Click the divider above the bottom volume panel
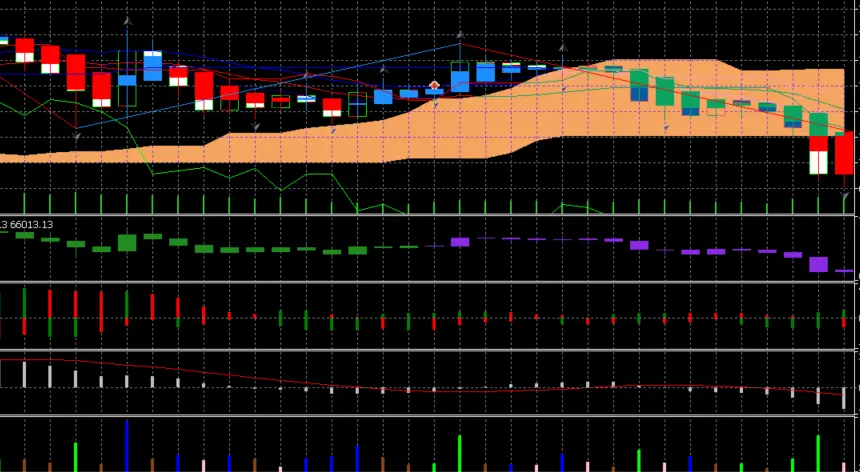 click(x=430, y=415)
